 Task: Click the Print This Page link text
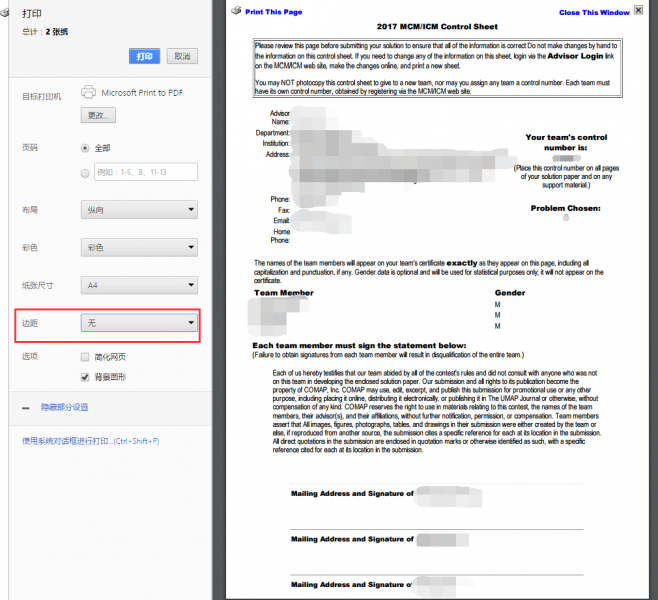pos(272,12)
